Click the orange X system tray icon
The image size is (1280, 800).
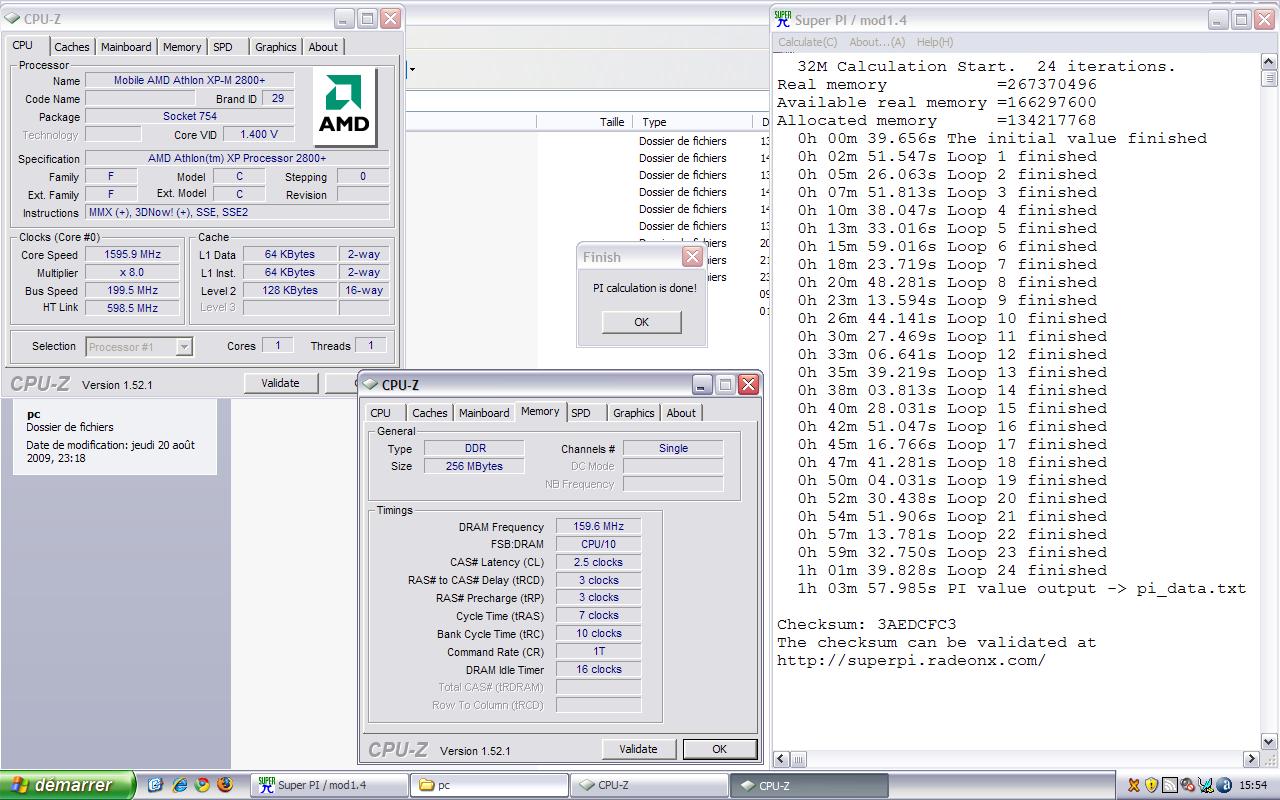click(x=1134, y=785)
